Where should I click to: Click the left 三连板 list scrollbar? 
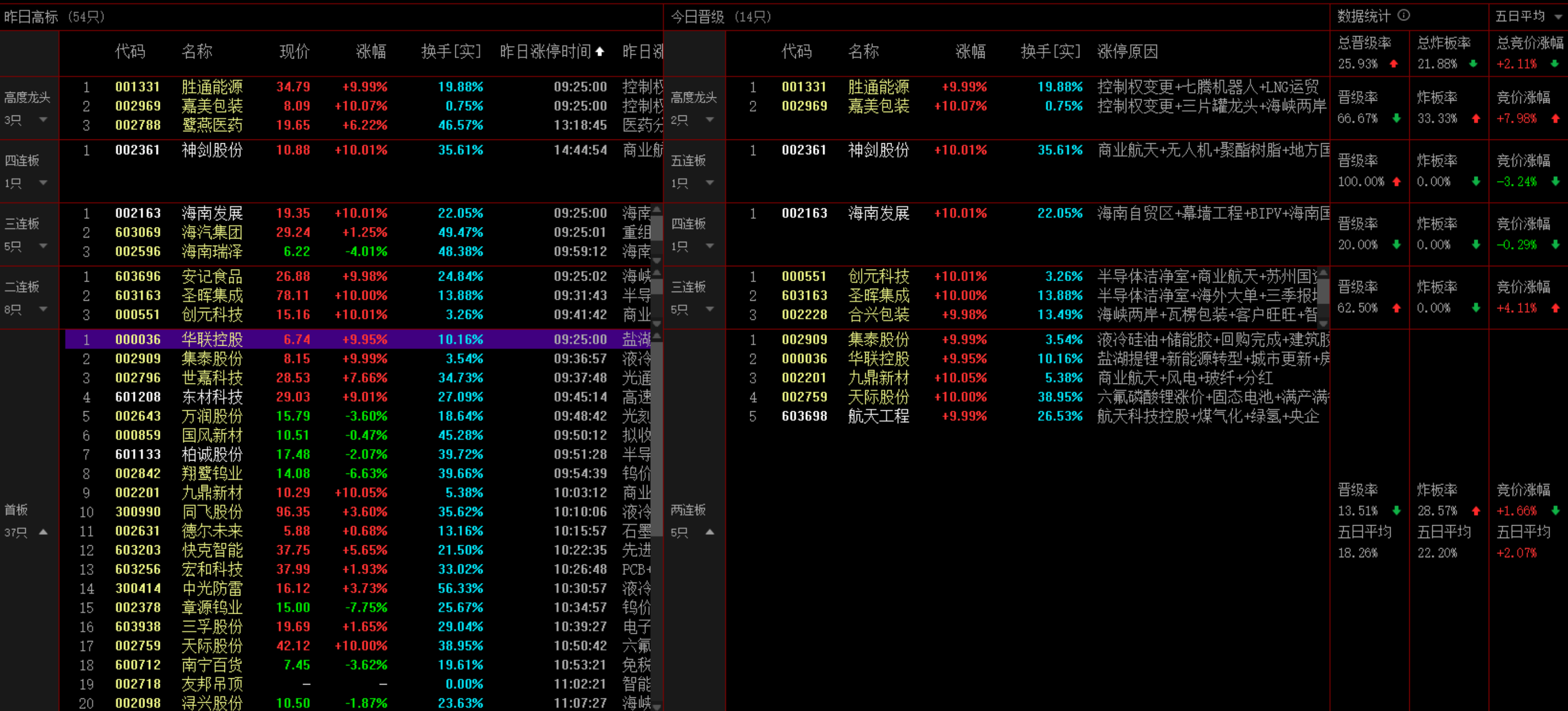657,228
